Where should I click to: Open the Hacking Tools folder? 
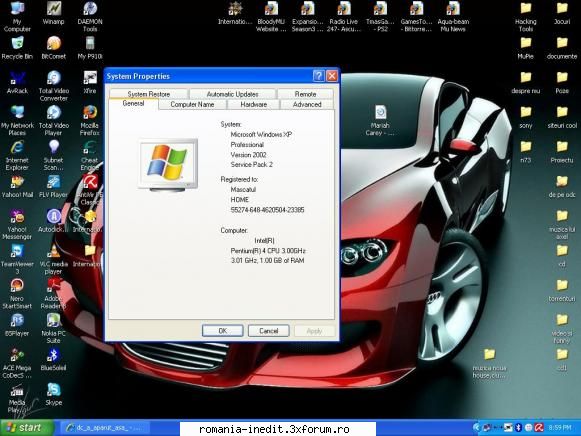525,16
